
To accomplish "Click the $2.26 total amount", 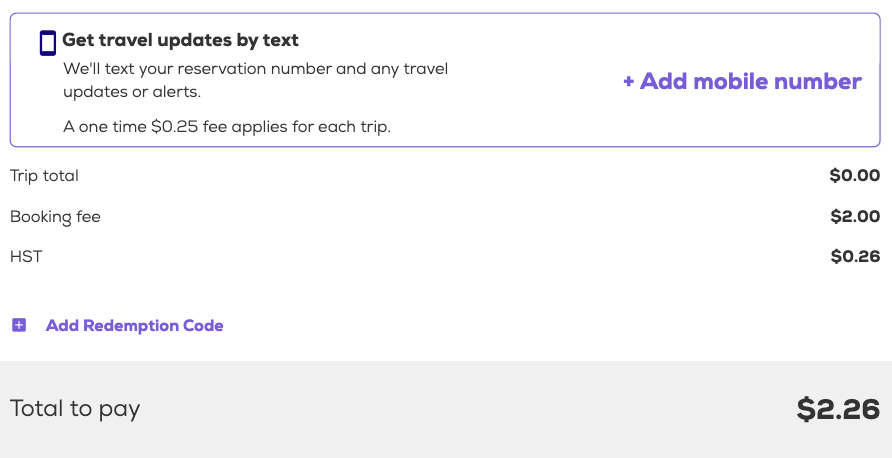I will pyautogui.click(x=838, y=408).
